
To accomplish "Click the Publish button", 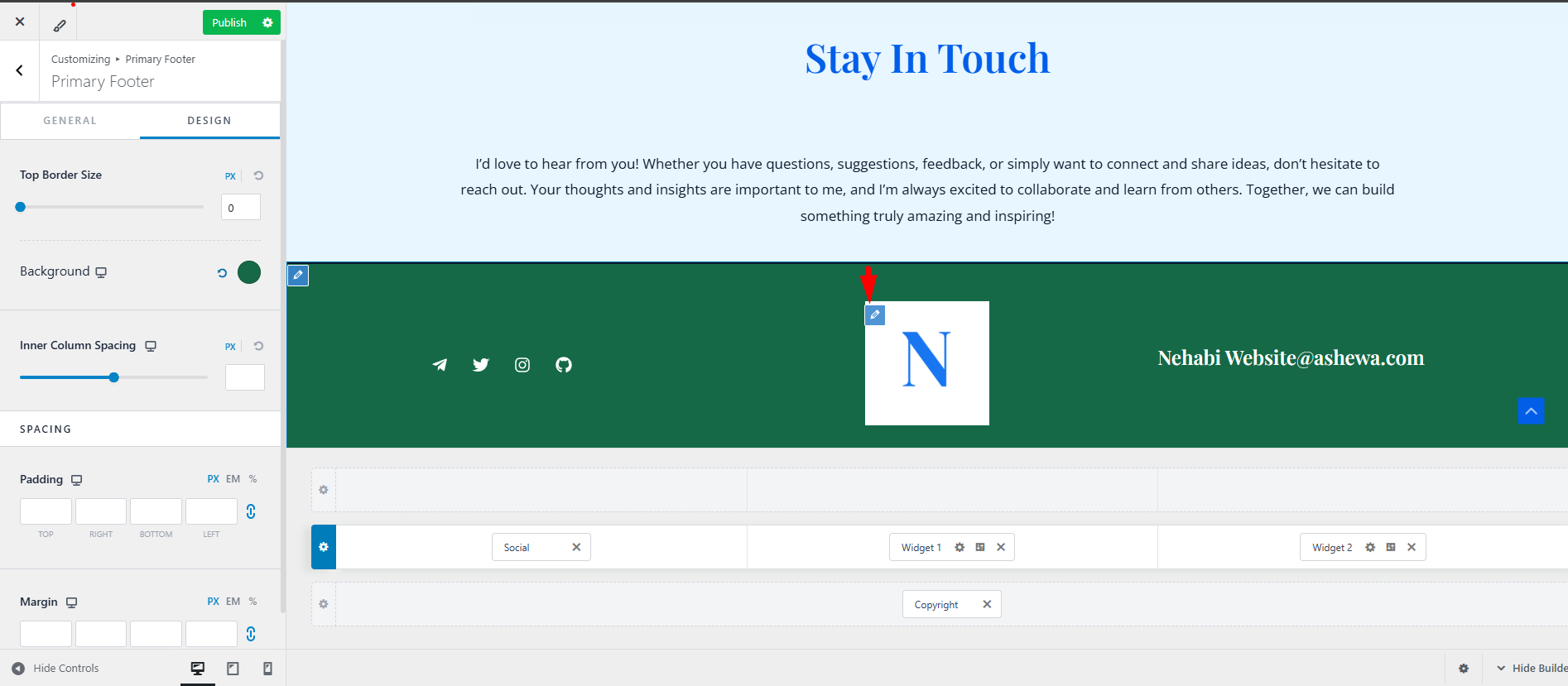I will (229, 22).
